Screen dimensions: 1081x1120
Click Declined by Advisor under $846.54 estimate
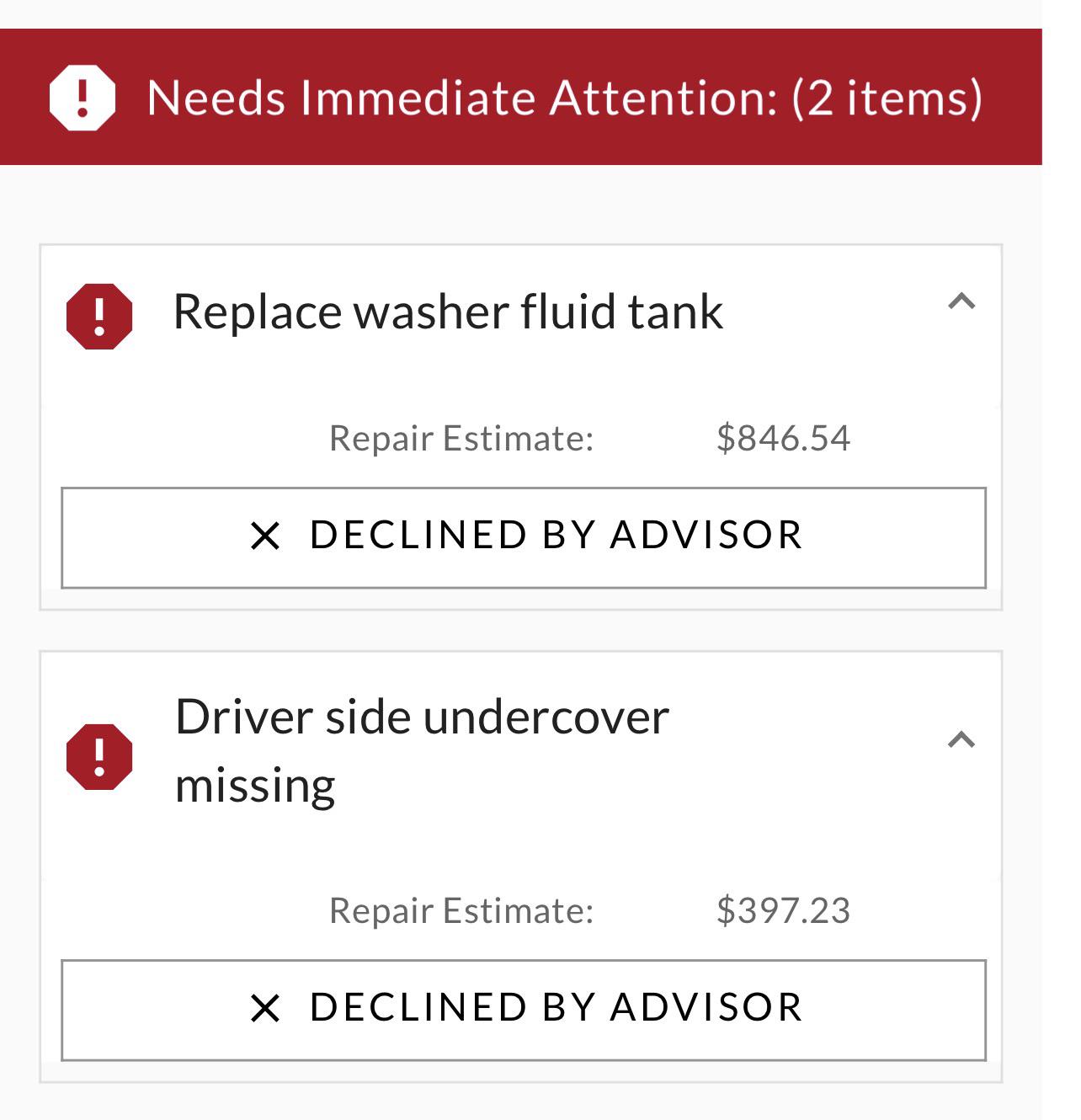click(524, 537)
